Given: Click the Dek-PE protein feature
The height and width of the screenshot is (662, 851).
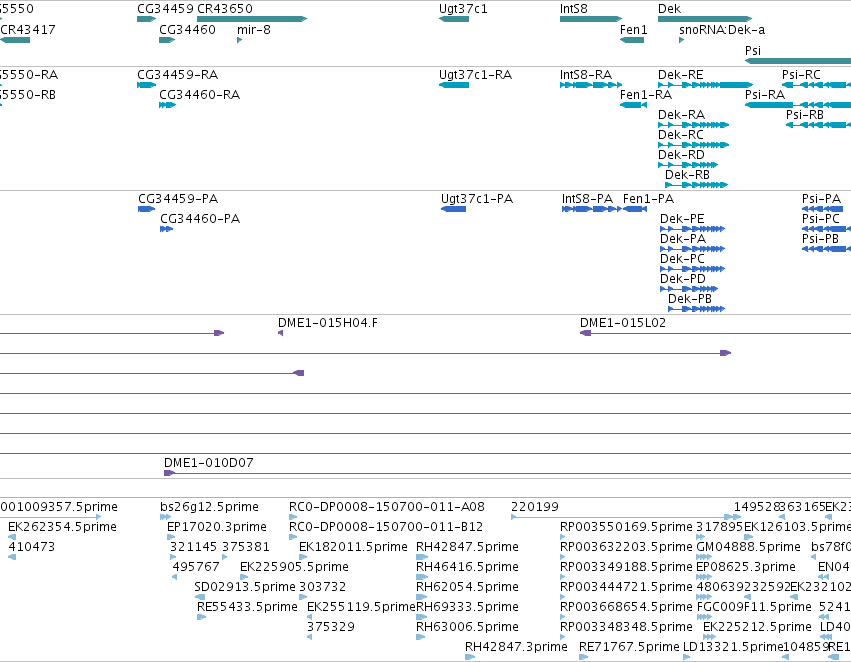Looking at the screenshot, I should pos(693,229).
